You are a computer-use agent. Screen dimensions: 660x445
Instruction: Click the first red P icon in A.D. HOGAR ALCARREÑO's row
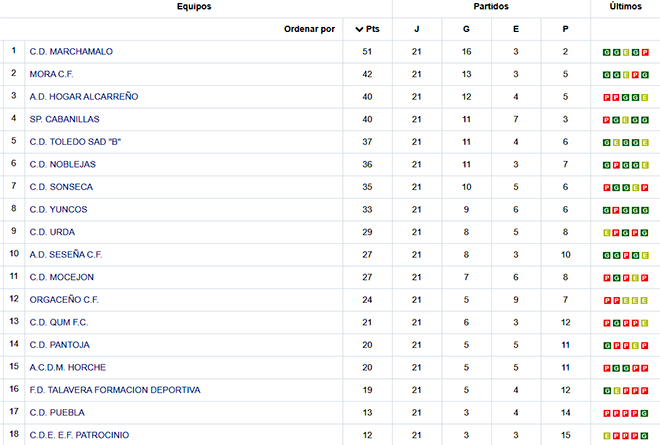[x=607, y=98]
